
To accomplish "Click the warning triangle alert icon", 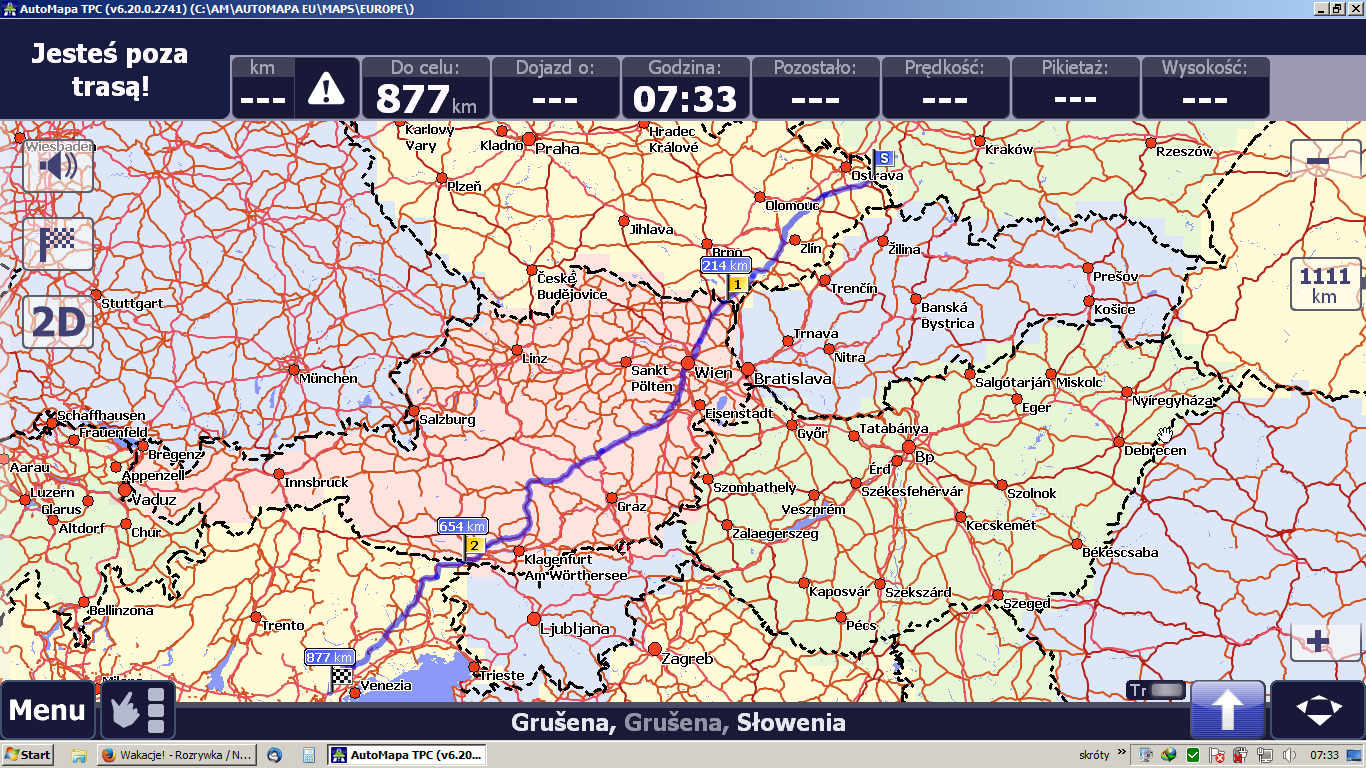I will pyautogui.click(x=326, y=89).
